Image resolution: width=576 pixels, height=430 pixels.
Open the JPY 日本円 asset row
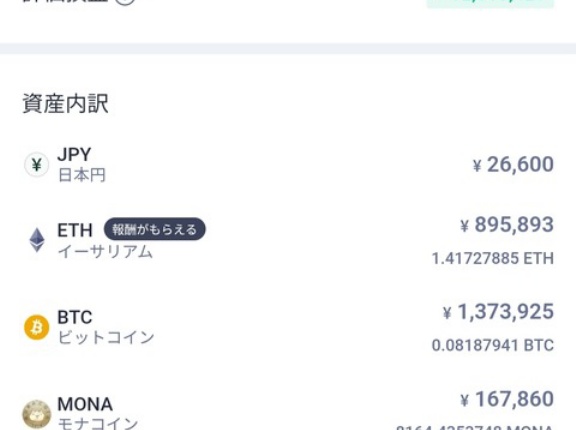coord(288,165)
